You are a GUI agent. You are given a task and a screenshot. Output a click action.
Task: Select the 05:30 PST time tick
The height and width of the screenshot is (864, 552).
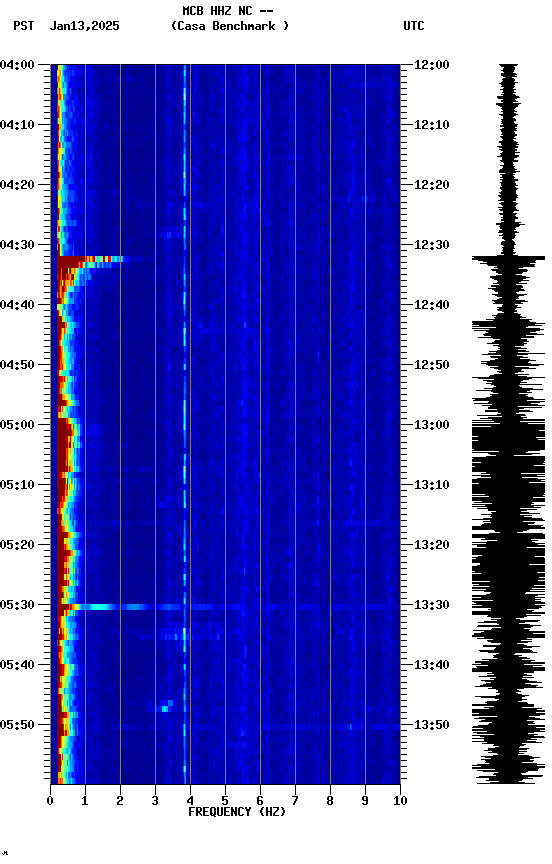click(17, 605)
